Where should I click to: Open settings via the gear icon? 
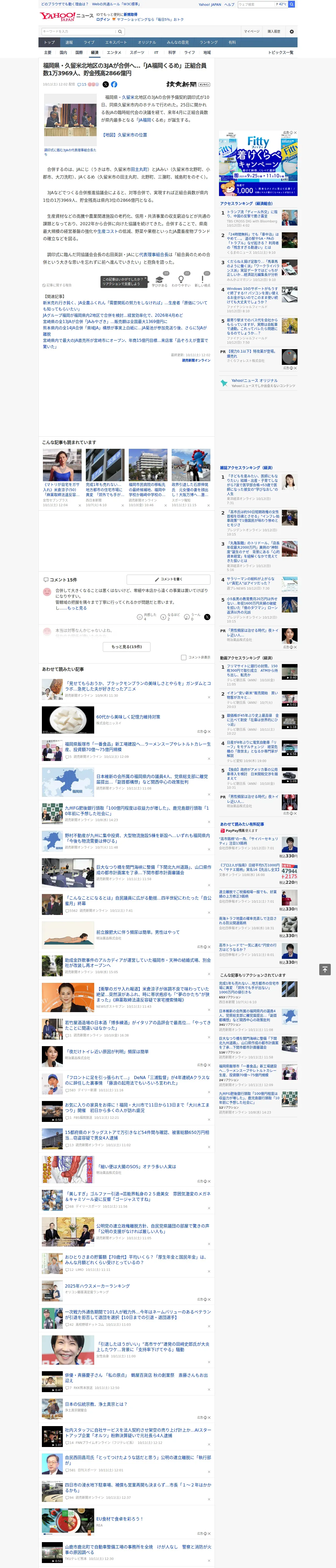(292, 31)
